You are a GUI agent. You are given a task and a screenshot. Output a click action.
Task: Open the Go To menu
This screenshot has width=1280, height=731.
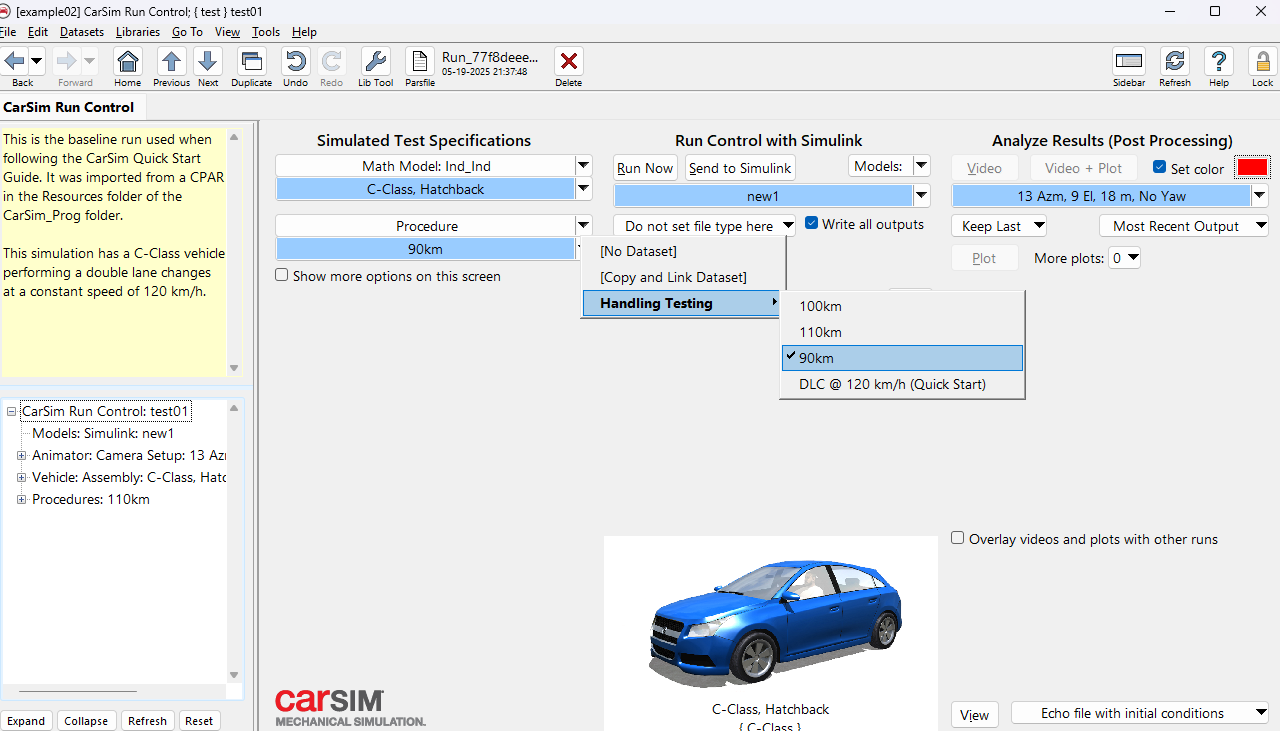click(x=187, y=32)
